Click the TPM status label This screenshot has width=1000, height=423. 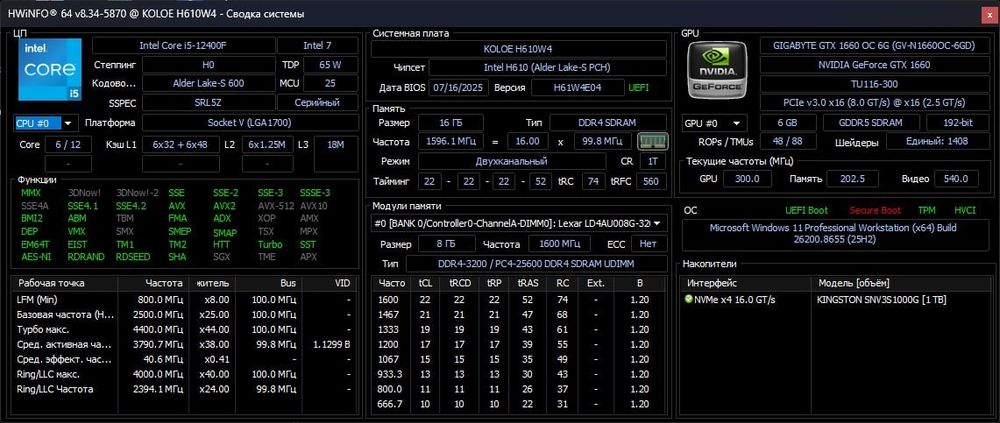[926, 210]
